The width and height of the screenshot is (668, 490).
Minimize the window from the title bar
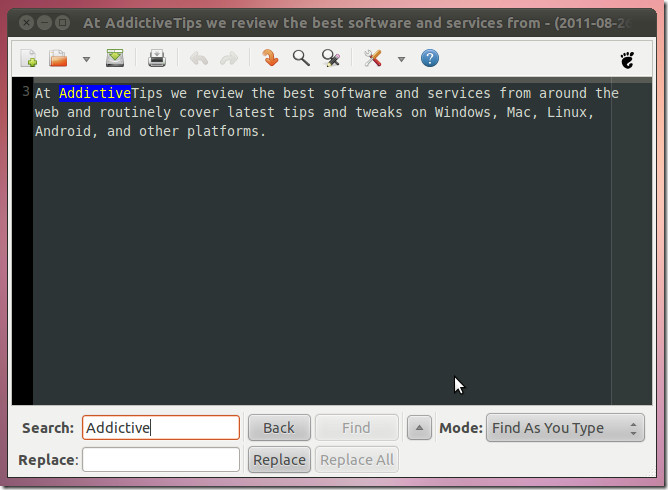44,23
